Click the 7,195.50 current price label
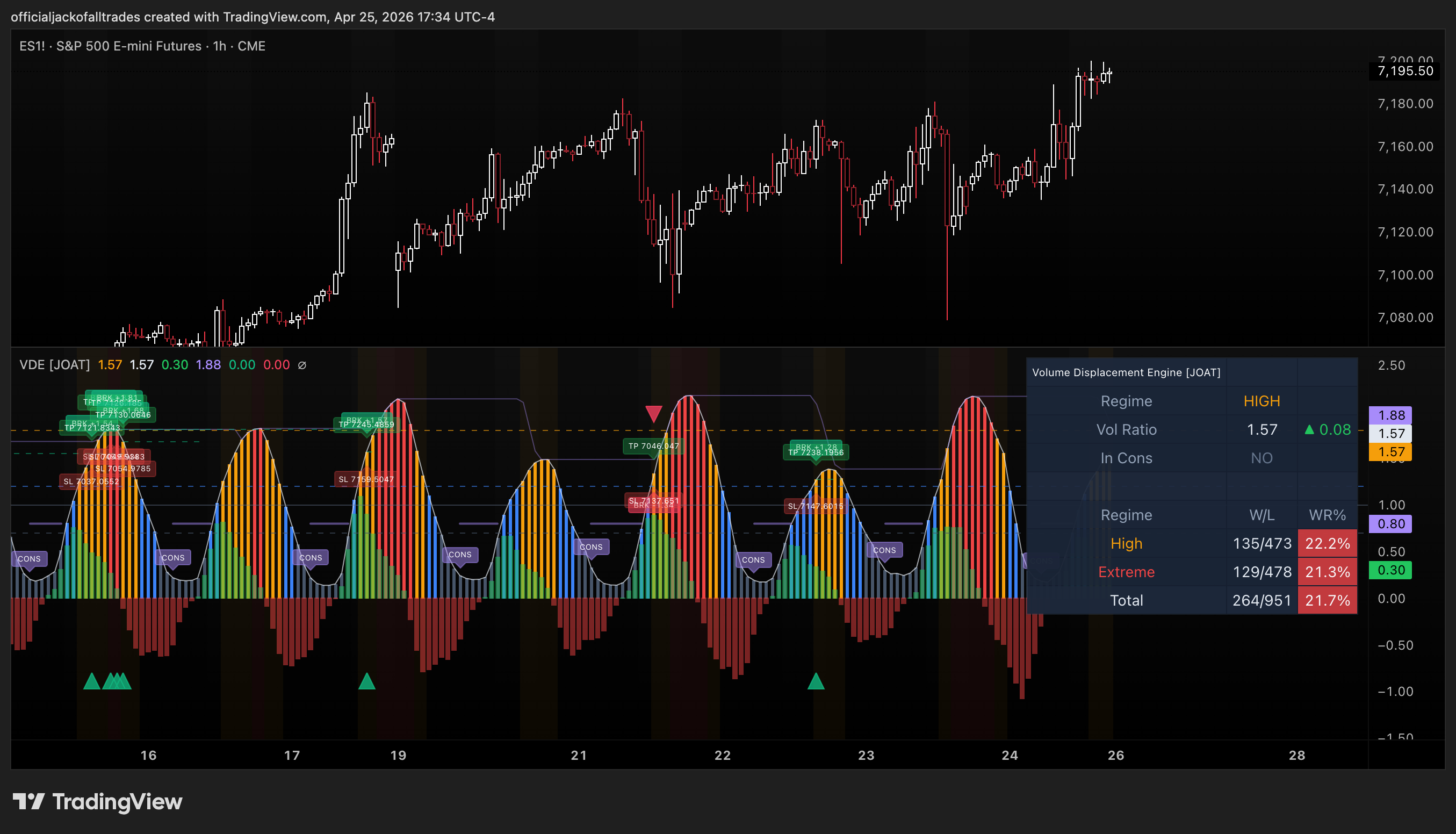1456x834 pixels. [x=1405, y=71]
